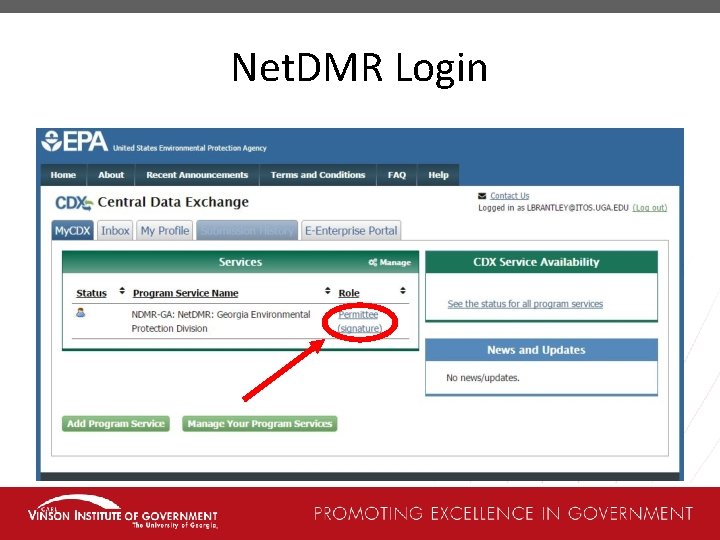Viewport: 720px width, 540px height.
Task: Click the Vinson Institute of Government logo
Action: 123,512
